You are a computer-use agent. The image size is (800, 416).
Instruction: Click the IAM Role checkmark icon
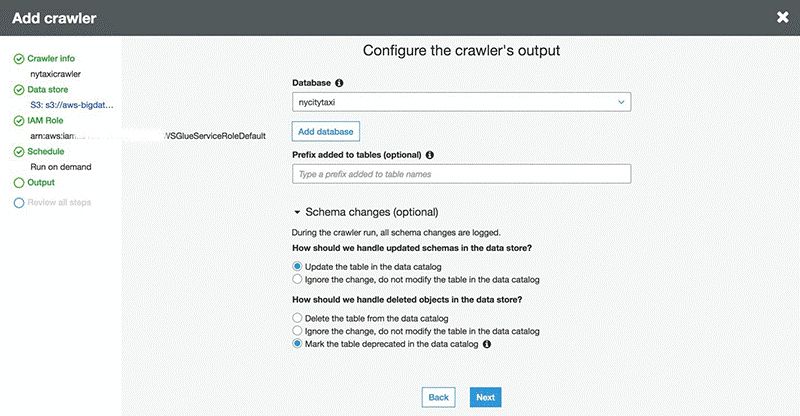pos(19,121)
